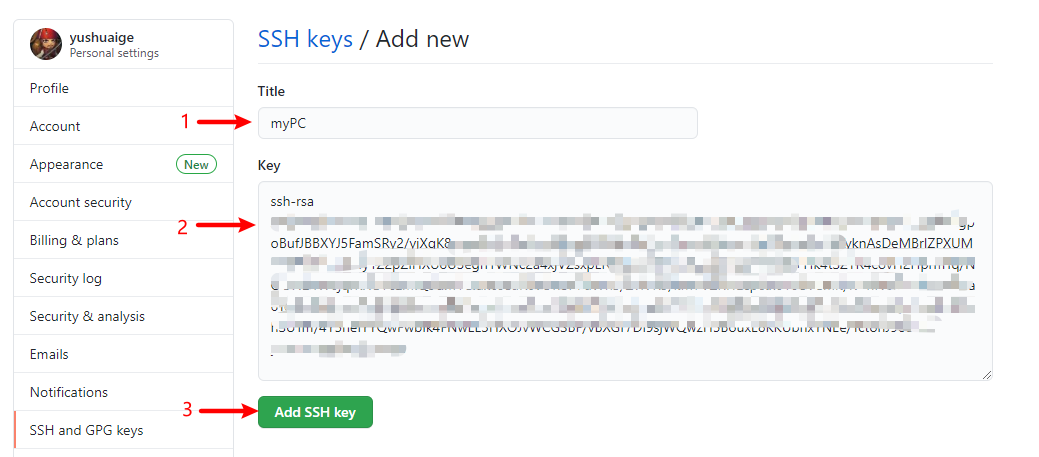
Task: Click the green New badge beside Appearance
Action: pos(196,164)
